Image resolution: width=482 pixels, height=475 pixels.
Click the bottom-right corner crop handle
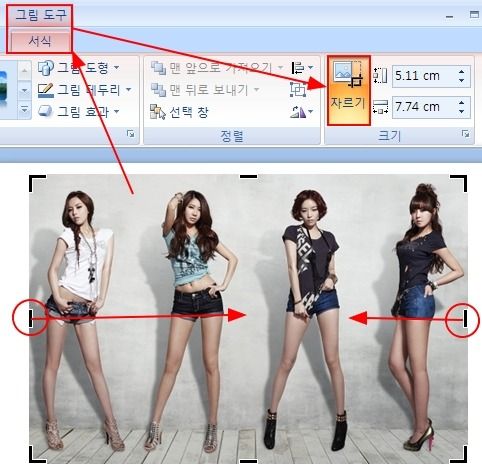coord(460,455)
